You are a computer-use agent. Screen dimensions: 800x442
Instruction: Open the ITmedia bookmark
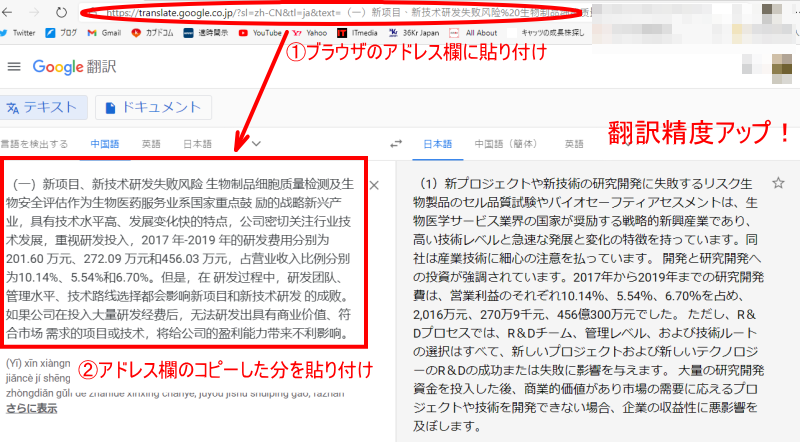pos(357,33)
